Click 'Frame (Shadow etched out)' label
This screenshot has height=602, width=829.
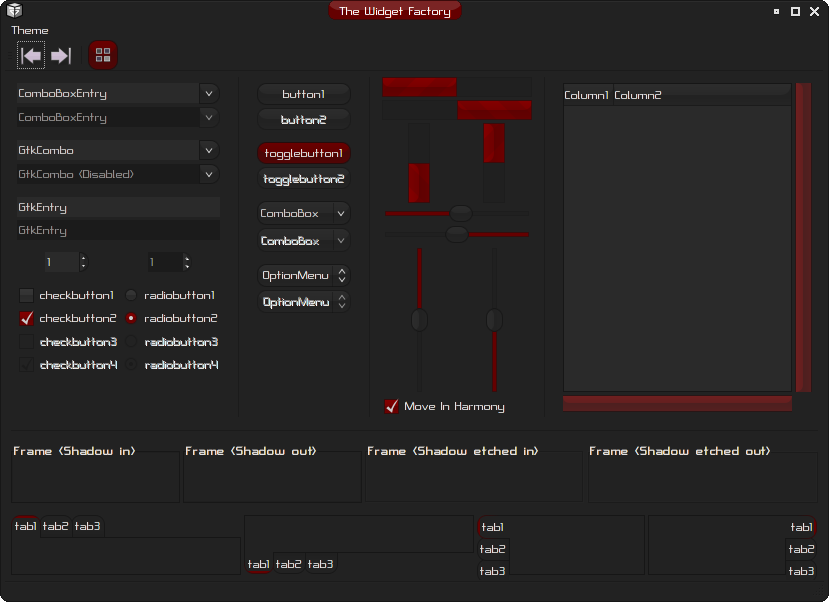(679, 451)
